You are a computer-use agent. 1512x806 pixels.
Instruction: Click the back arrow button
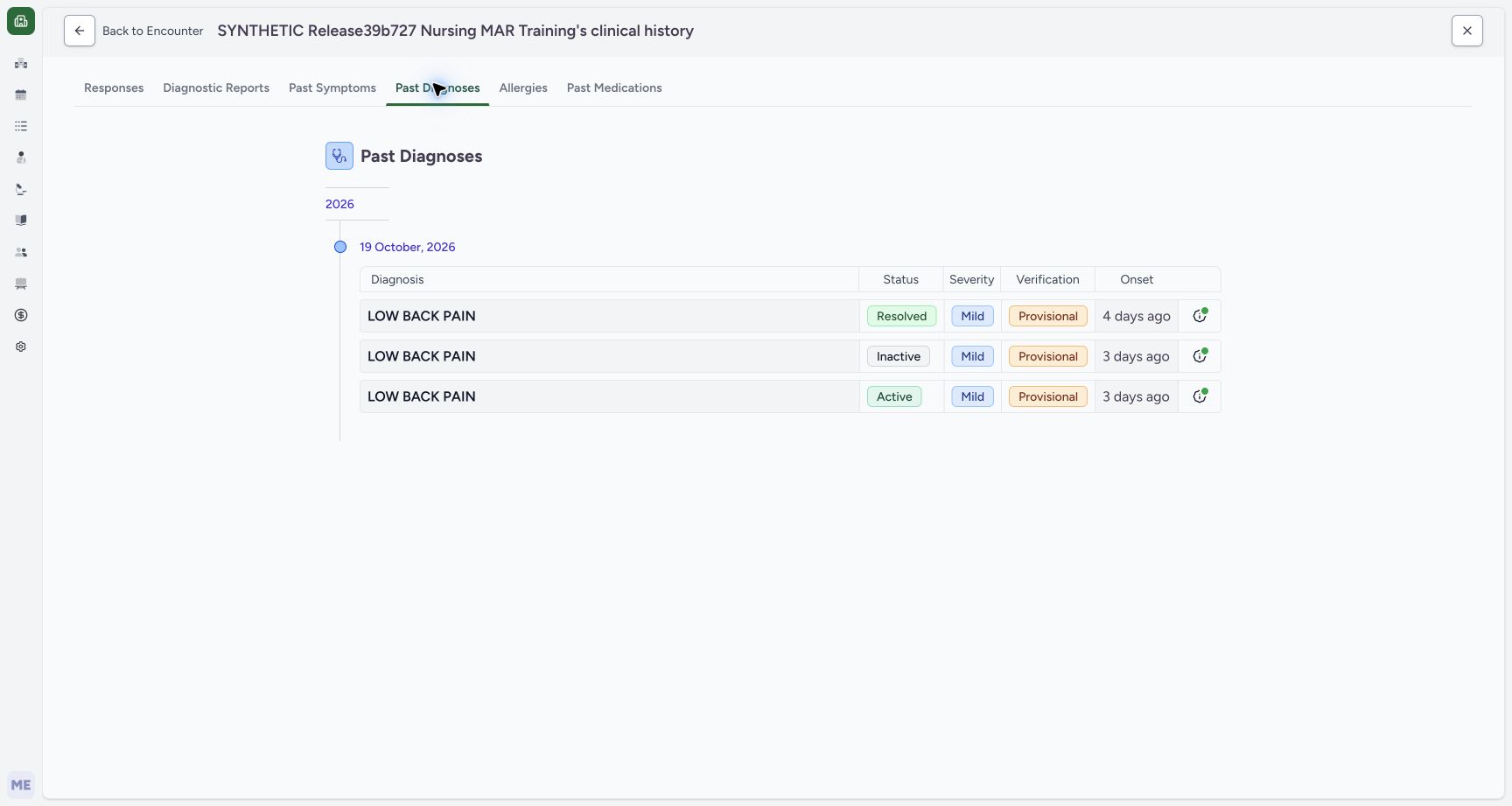[x=80, y=31]
